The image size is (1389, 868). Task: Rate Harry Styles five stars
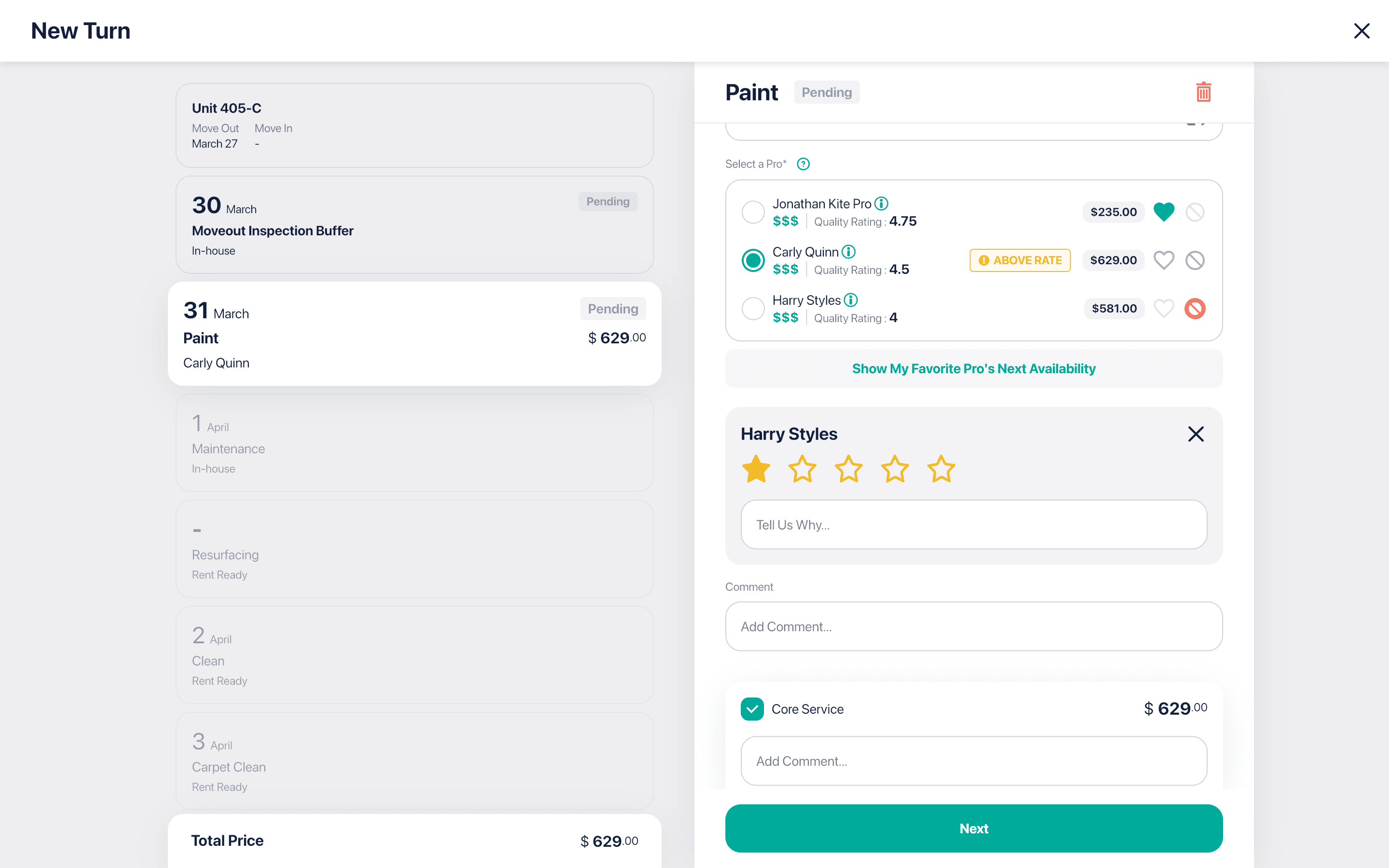pos(941,469)
